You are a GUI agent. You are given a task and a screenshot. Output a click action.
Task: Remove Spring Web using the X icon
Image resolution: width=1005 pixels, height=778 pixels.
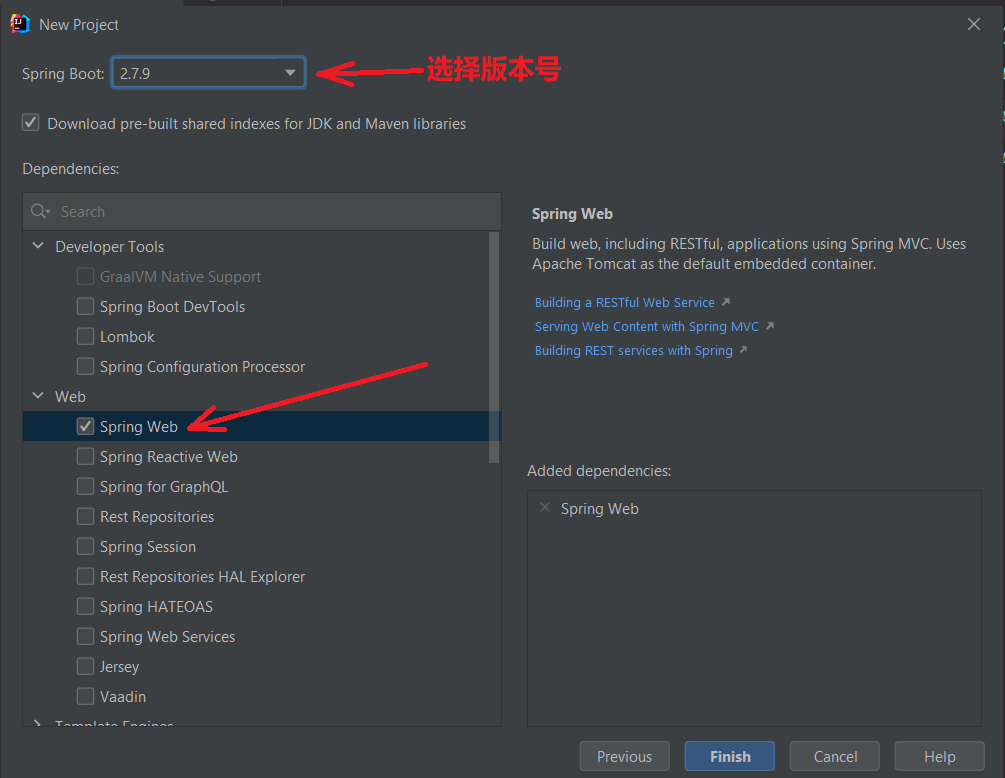tap(545, 508)
